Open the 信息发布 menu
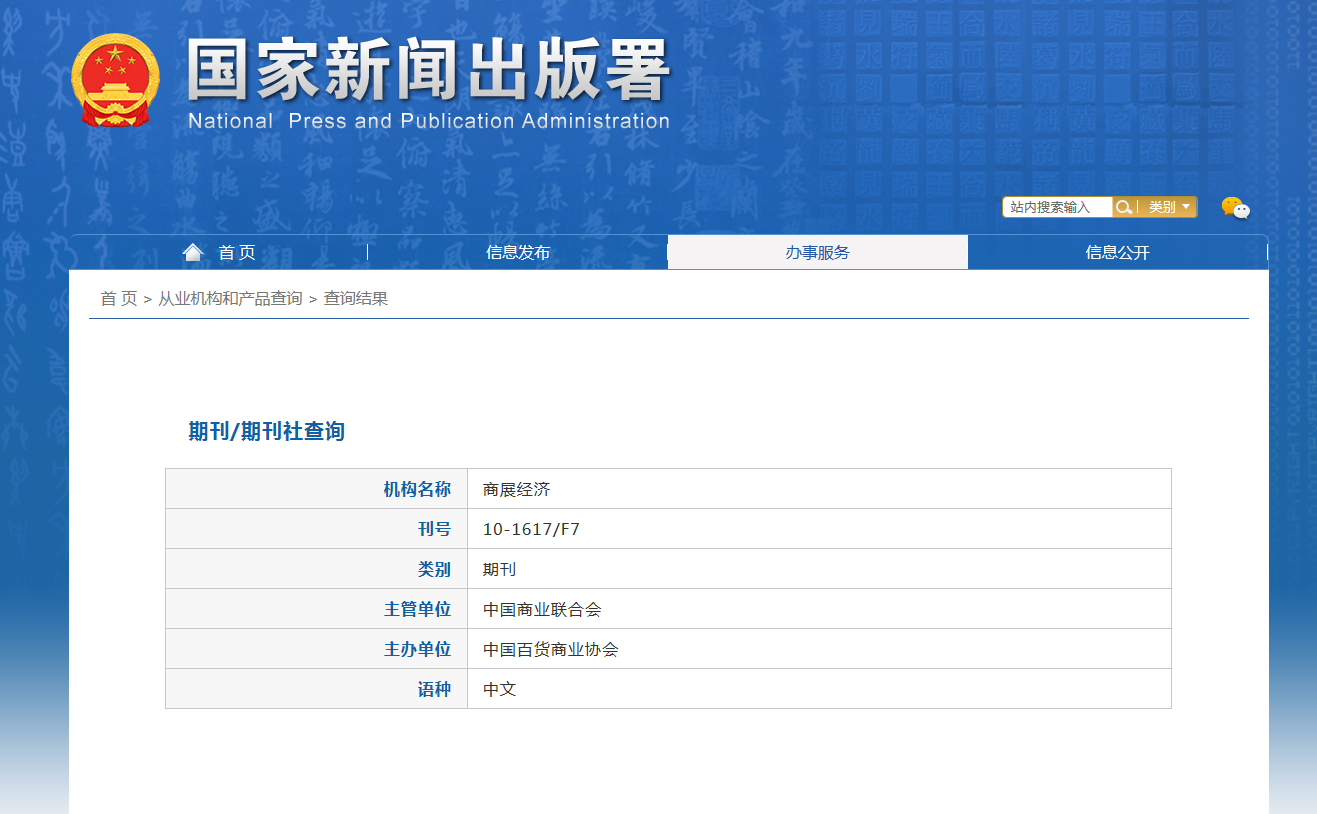This screenshot has height=814, width=1317. (x=517, y=252)
